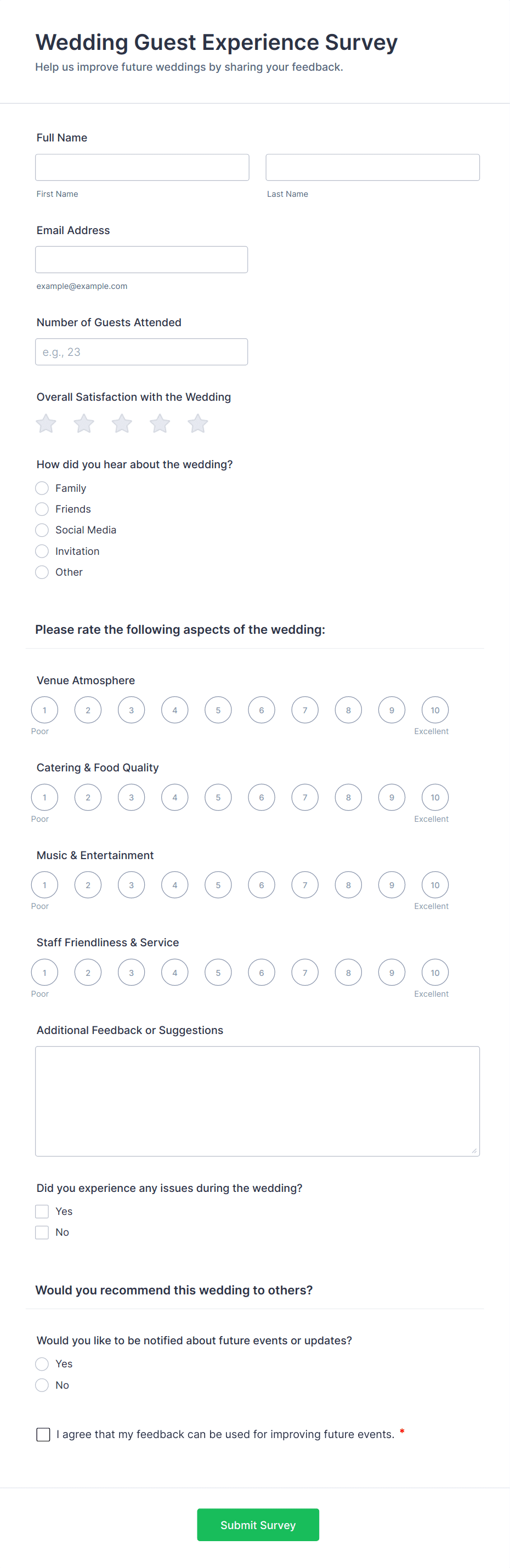Tick the feedback agreement checkbox
This screenshot has width=510, height=1568.
coord(43,1434)
